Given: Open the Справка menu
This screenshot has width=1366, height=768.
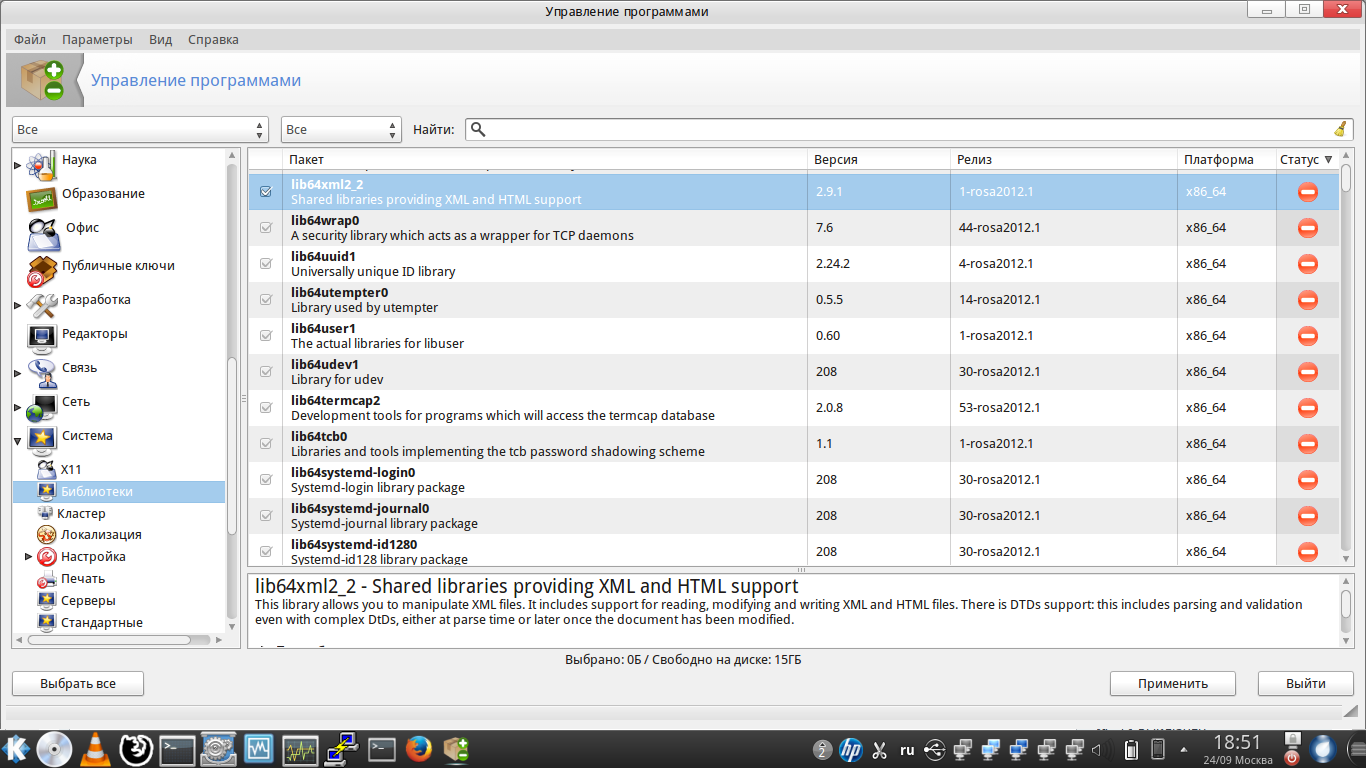Looking at the screenshot, I should click(213, 40).
